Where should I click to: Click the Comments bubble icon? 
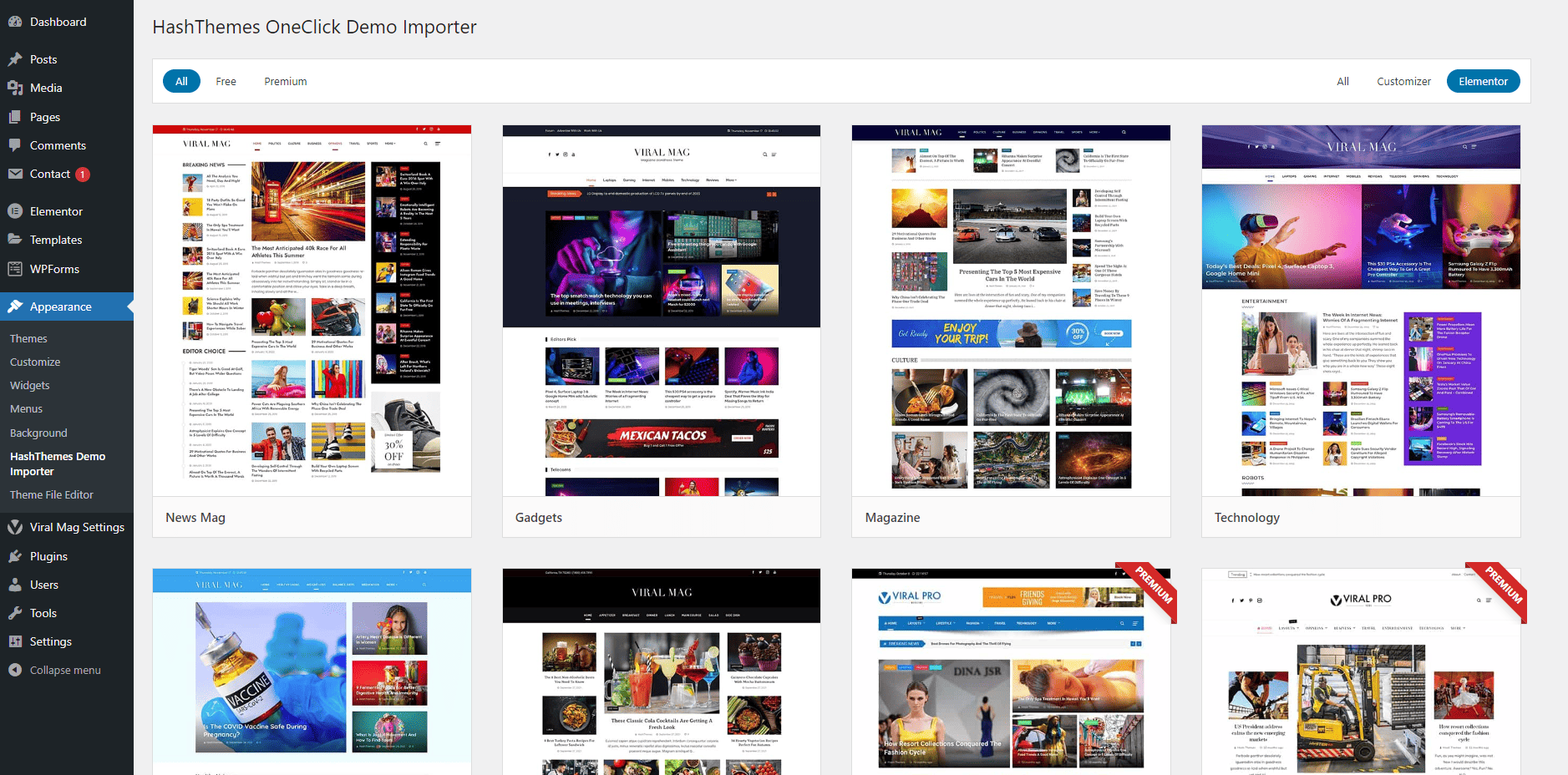coord(15,145)
